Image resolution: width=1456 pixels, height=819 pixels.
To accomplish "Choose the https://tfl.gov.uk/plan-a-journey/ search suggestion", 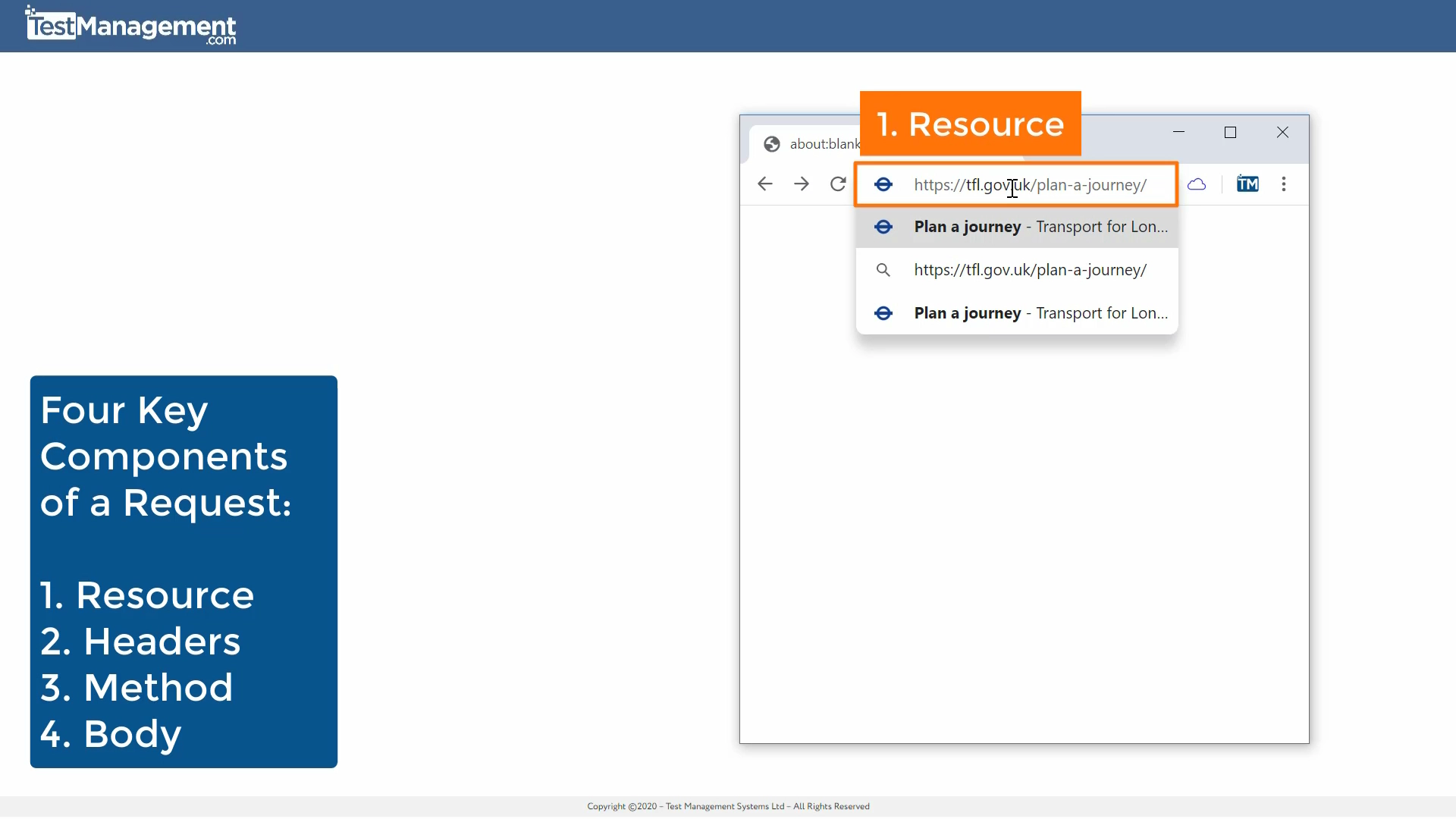I will coord(1030,269).
